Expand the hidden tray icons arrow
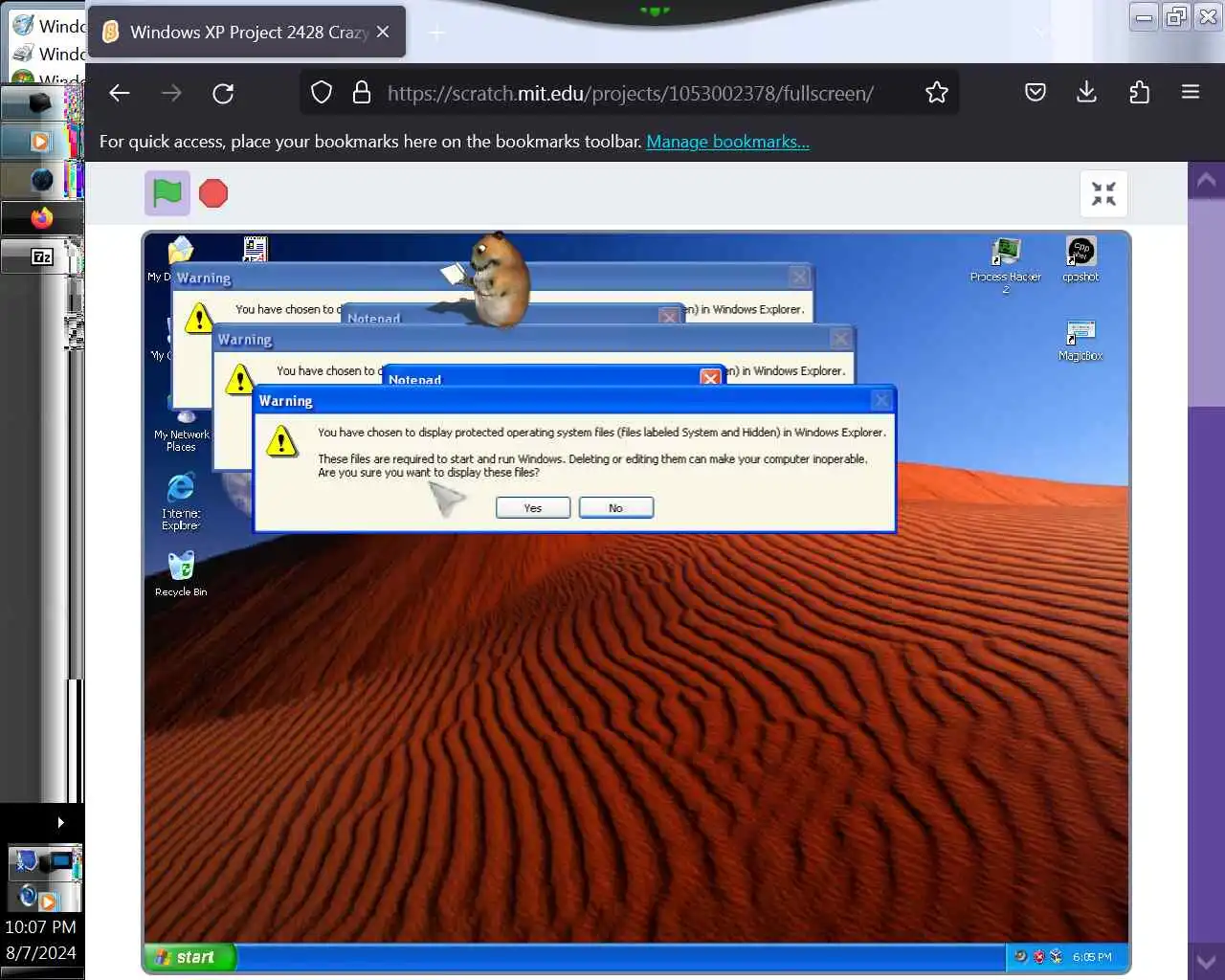 [60, 822]
